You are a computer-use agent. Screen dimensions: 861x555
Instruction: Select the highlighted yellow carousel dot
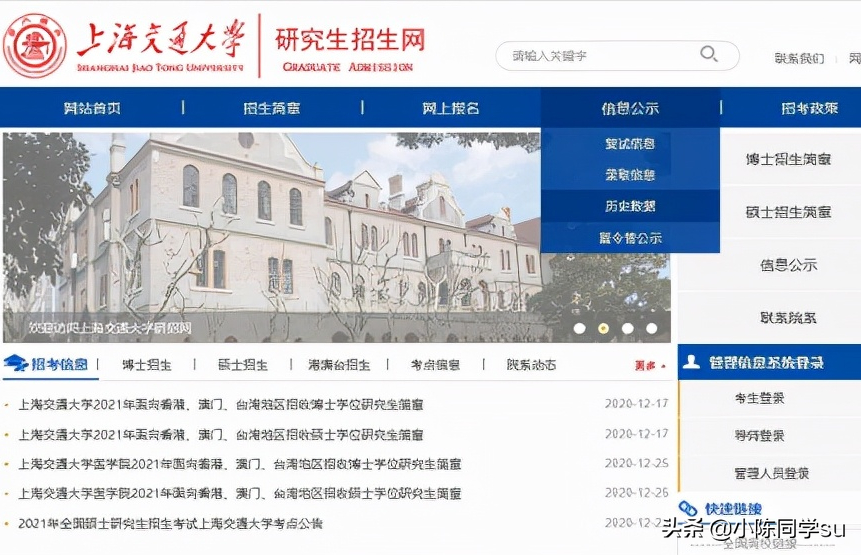603,328
